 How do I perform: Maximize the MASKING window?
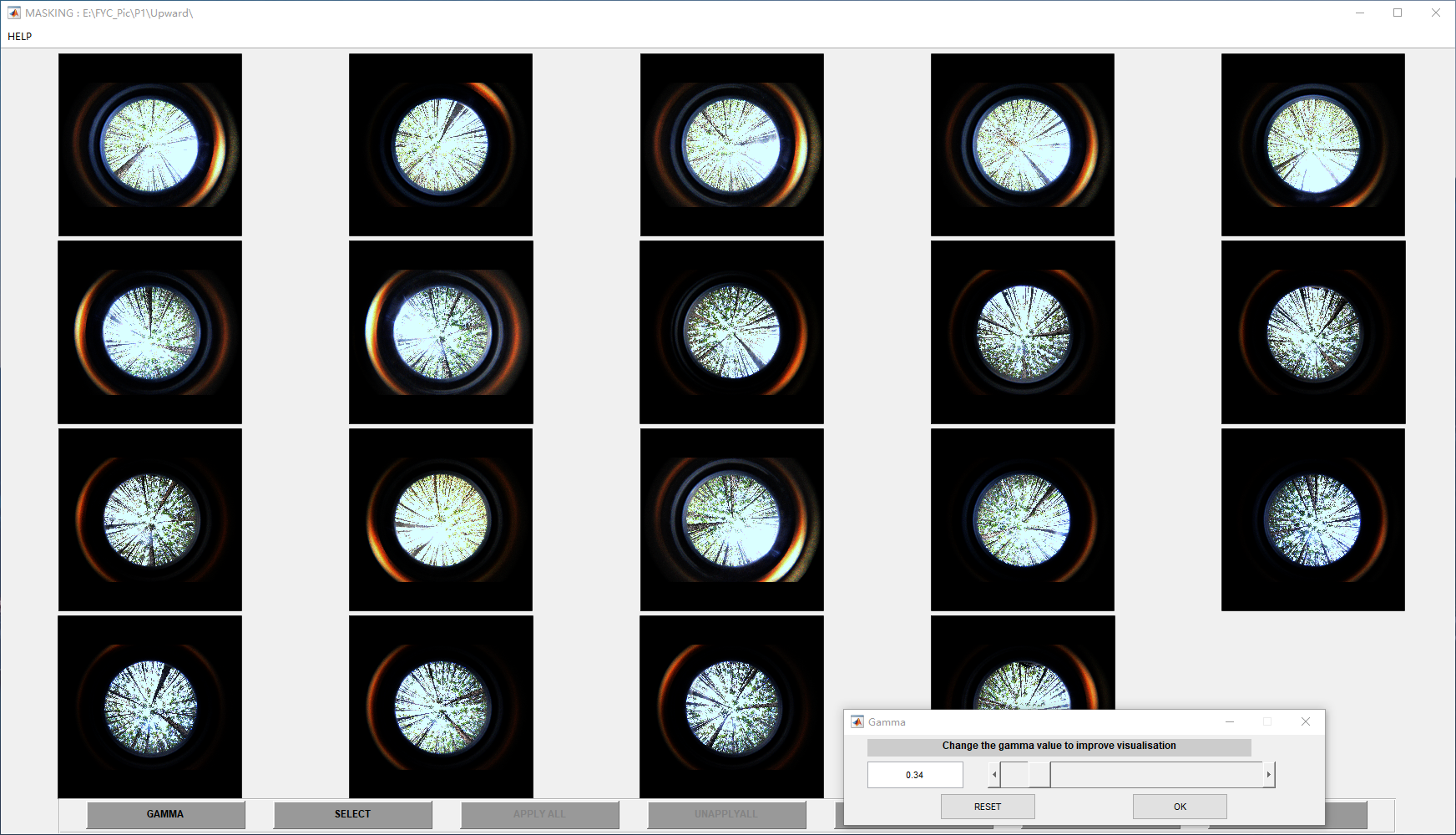(x=1398, y=13)
